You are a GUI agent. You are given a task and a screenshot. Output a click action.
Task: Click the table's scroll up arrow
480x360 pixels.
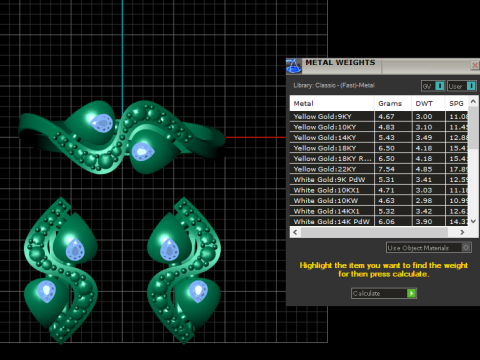click(x=473, y=101)
